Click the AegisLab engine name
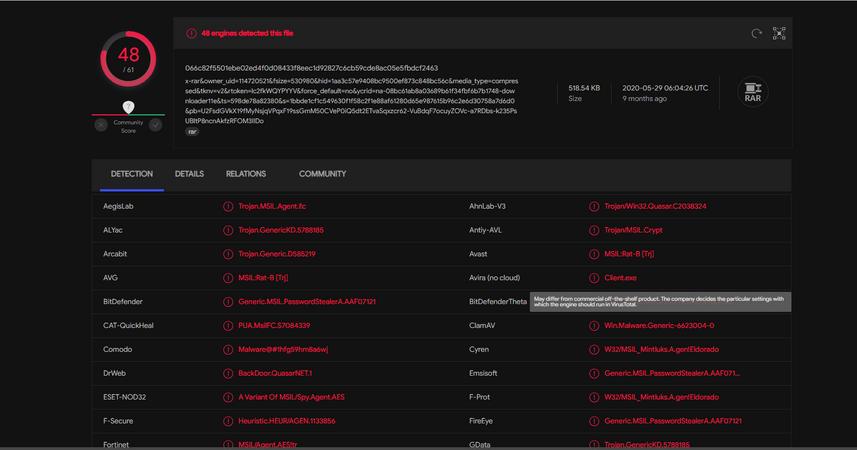 click(118, 207)
